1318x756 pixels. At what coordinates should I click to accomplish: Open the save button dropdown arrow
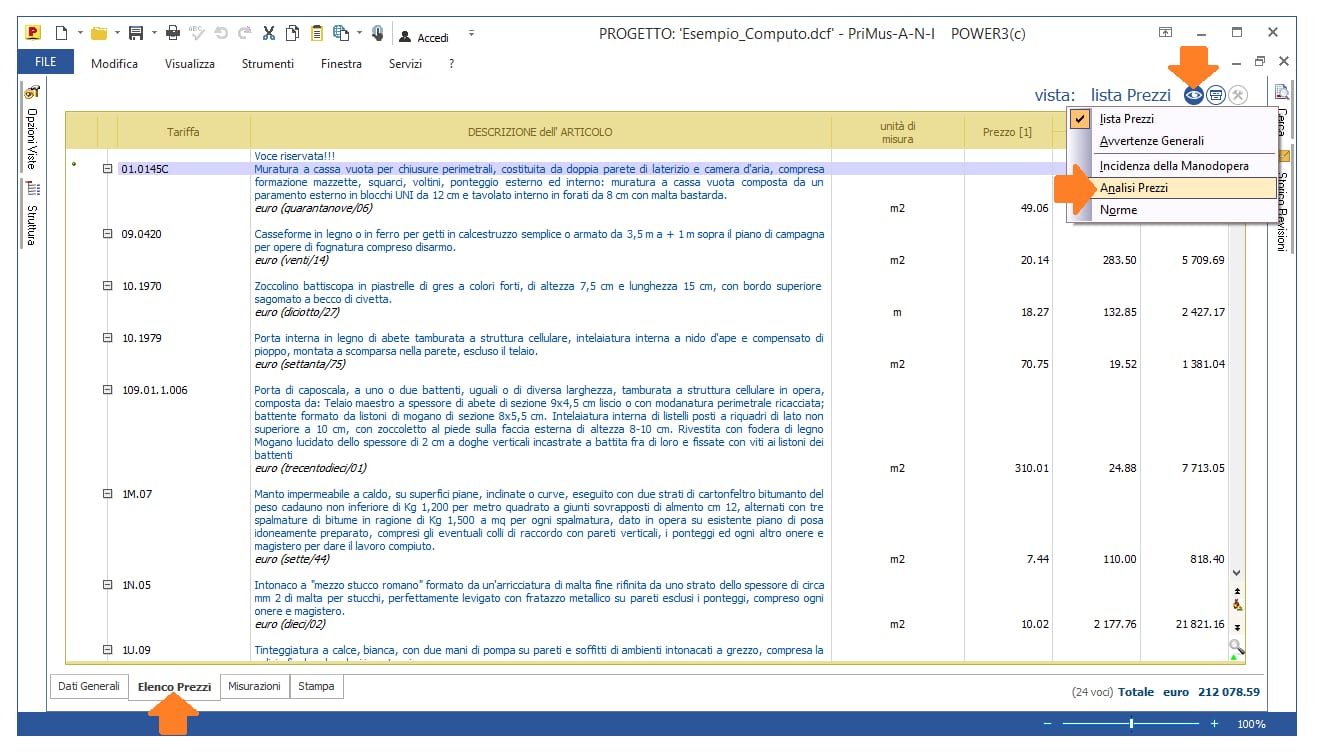(x=153, y=31)
